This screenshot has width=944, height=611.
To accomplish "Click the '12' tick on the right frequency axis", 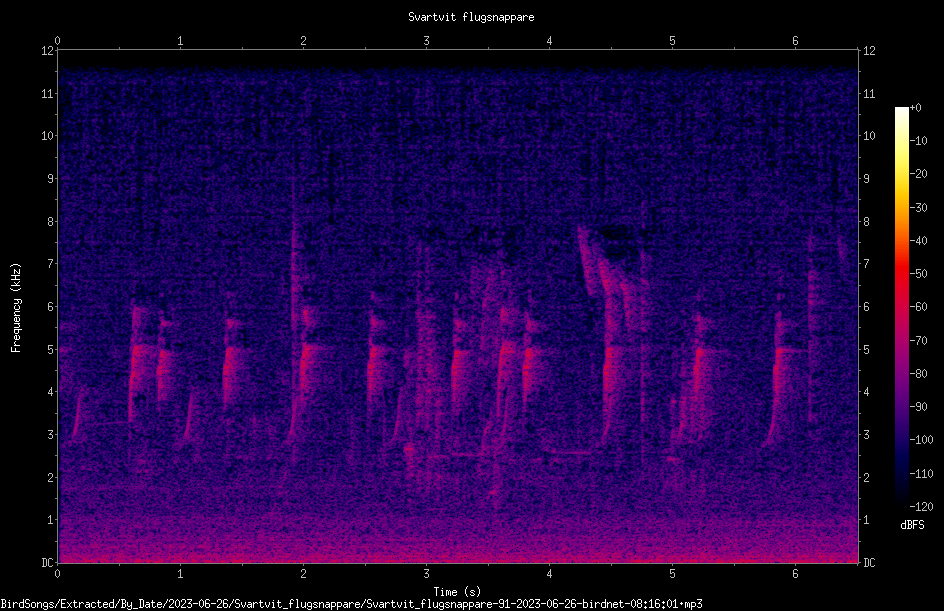I will (869, 51).
